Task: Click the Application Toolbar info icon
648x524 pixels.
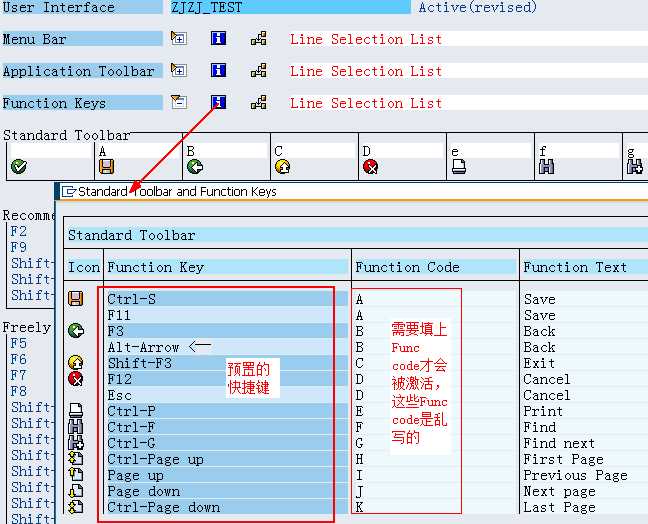Action: (218, 71)
